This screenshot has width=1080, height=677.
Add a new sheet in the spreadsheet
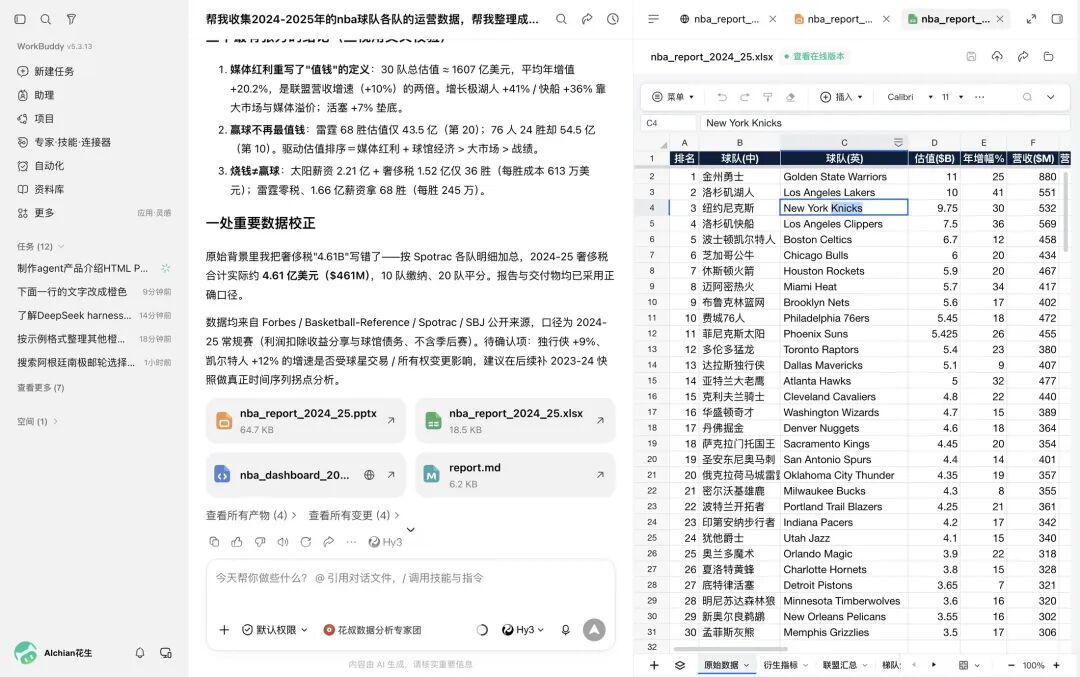[x=654, y=665]
